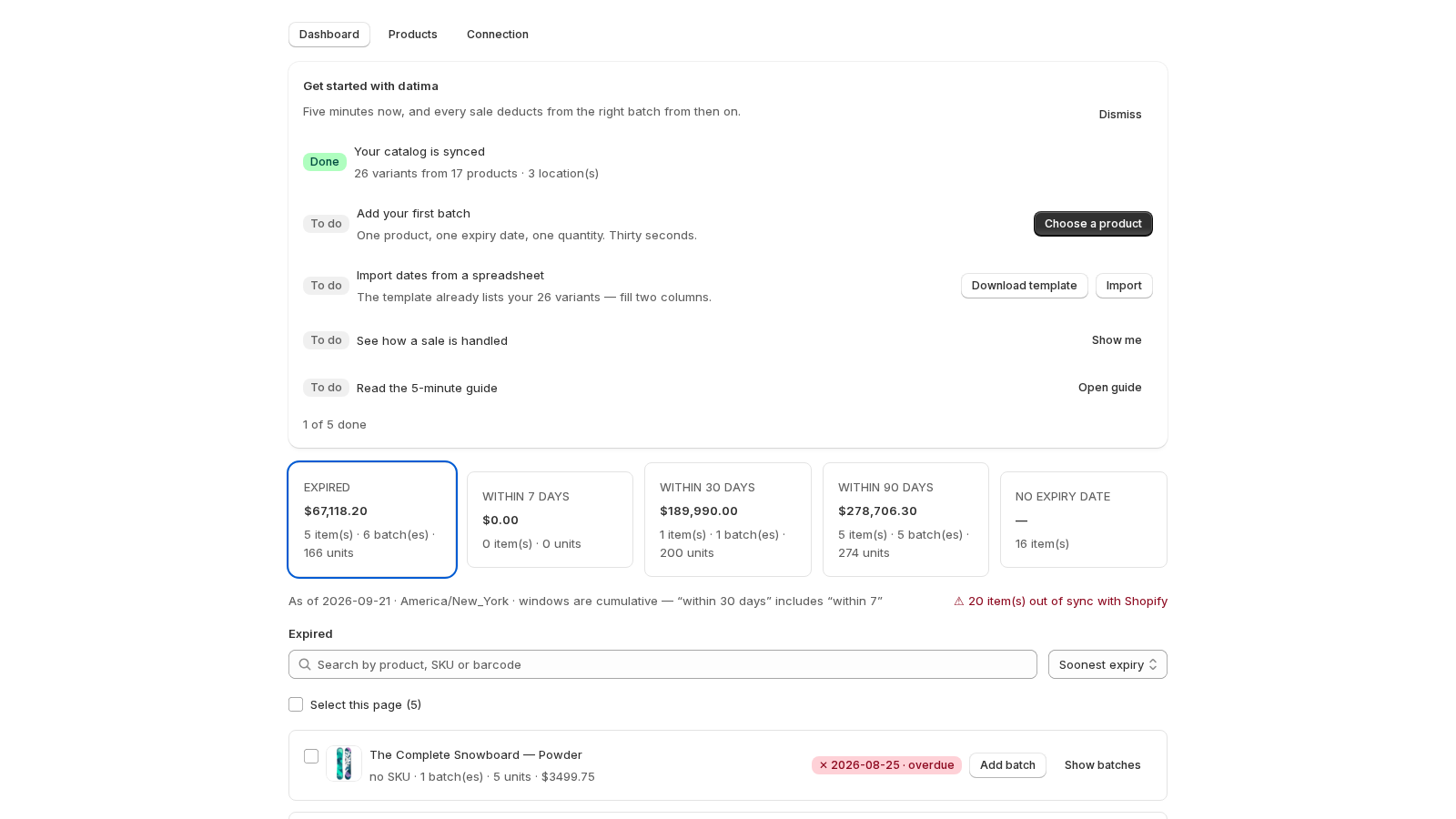
Task: Click 'Import dates from a spreadsheet' text
Action: (x=450, y=276)
